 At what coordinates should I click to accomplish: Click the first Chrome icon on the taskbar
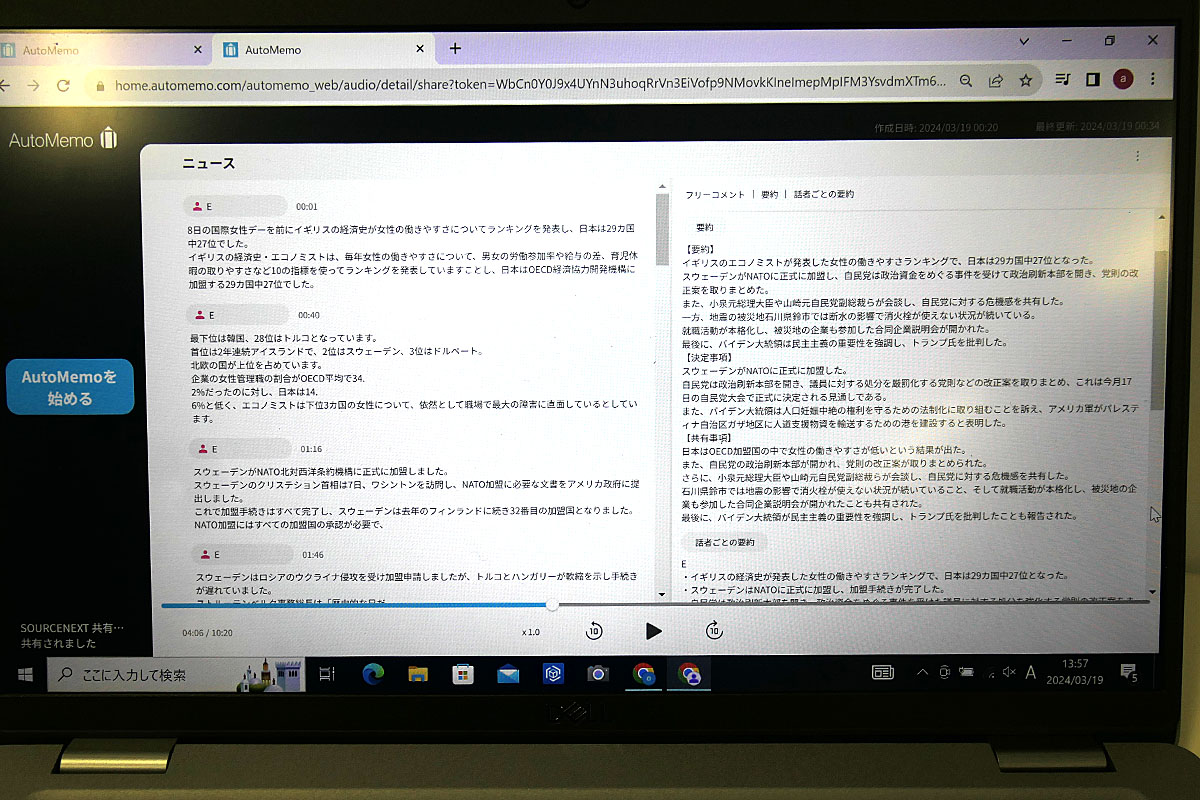643,675
